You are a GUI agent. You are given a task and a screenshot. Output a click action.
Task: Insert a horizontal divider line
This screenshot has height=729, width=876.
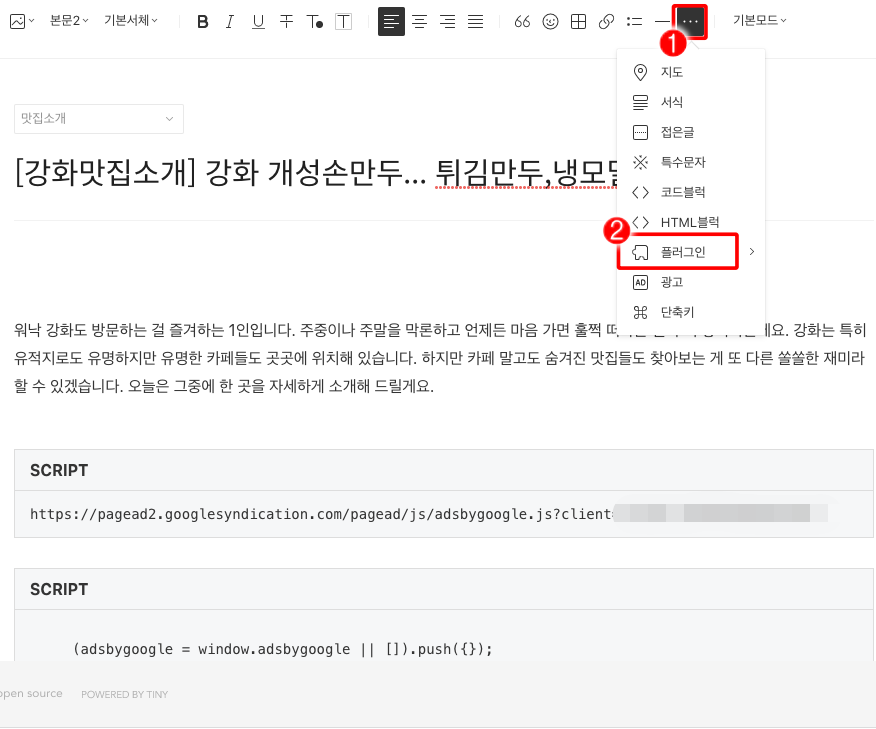662,20
